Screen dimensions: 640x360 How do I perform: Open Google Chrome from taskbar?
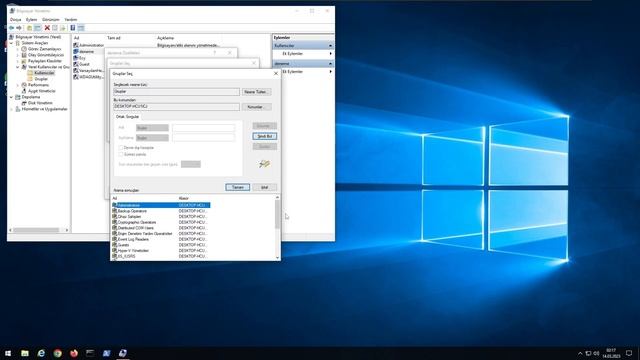[x=58, y=353]
